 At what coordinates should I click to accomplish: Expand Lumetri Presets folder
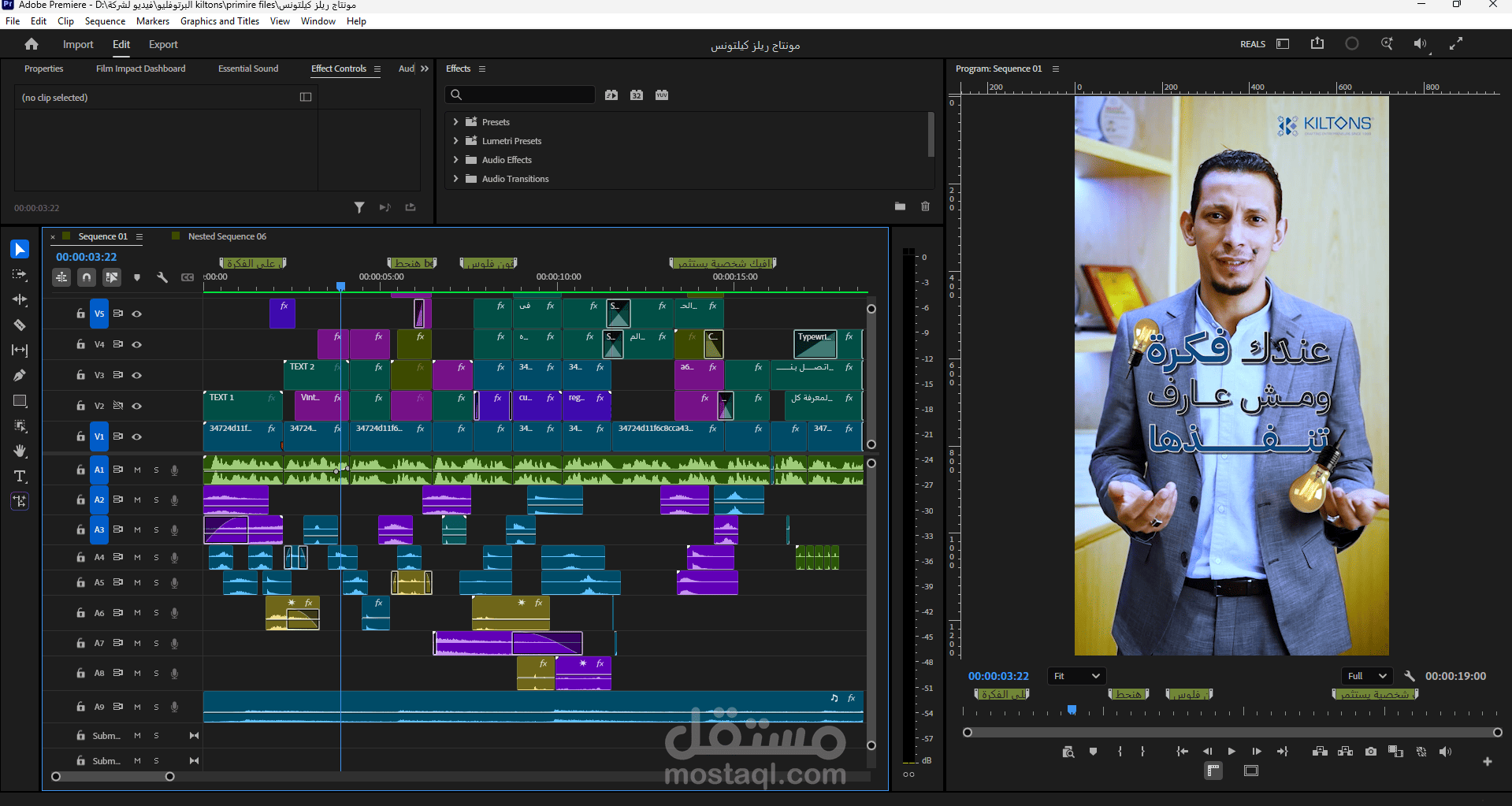(x=455, y=140)
